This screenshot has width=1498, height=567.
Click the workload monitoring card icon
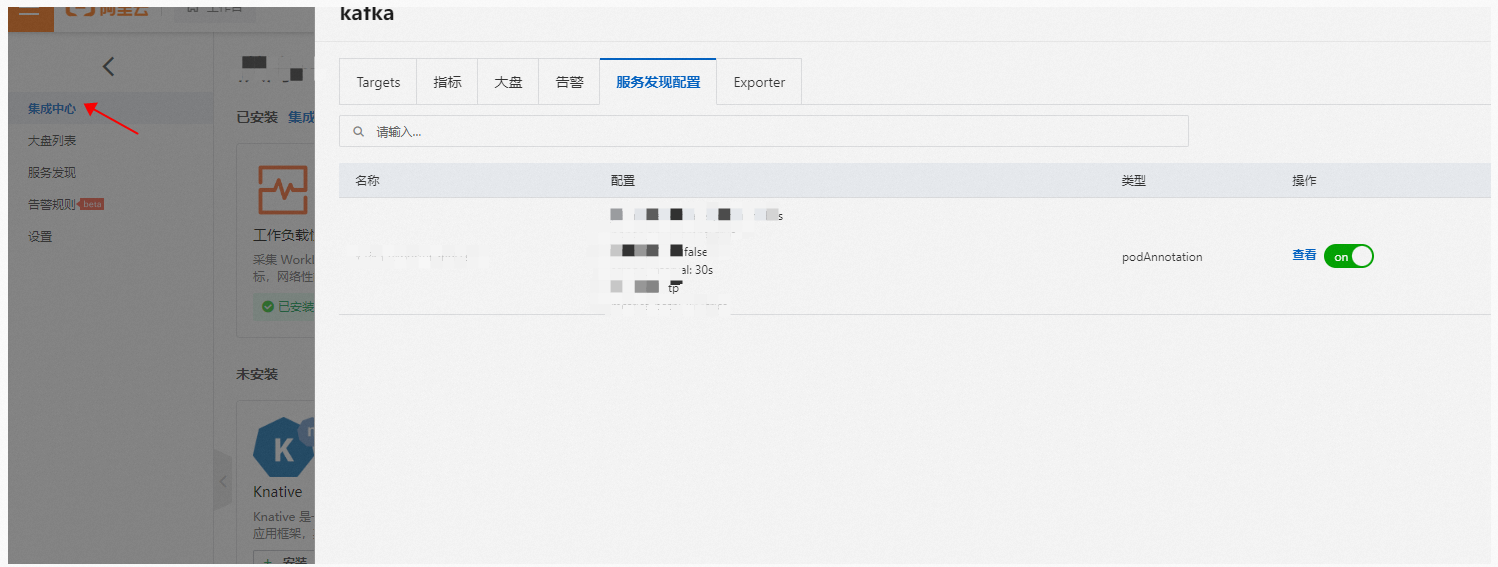(283, 190)
